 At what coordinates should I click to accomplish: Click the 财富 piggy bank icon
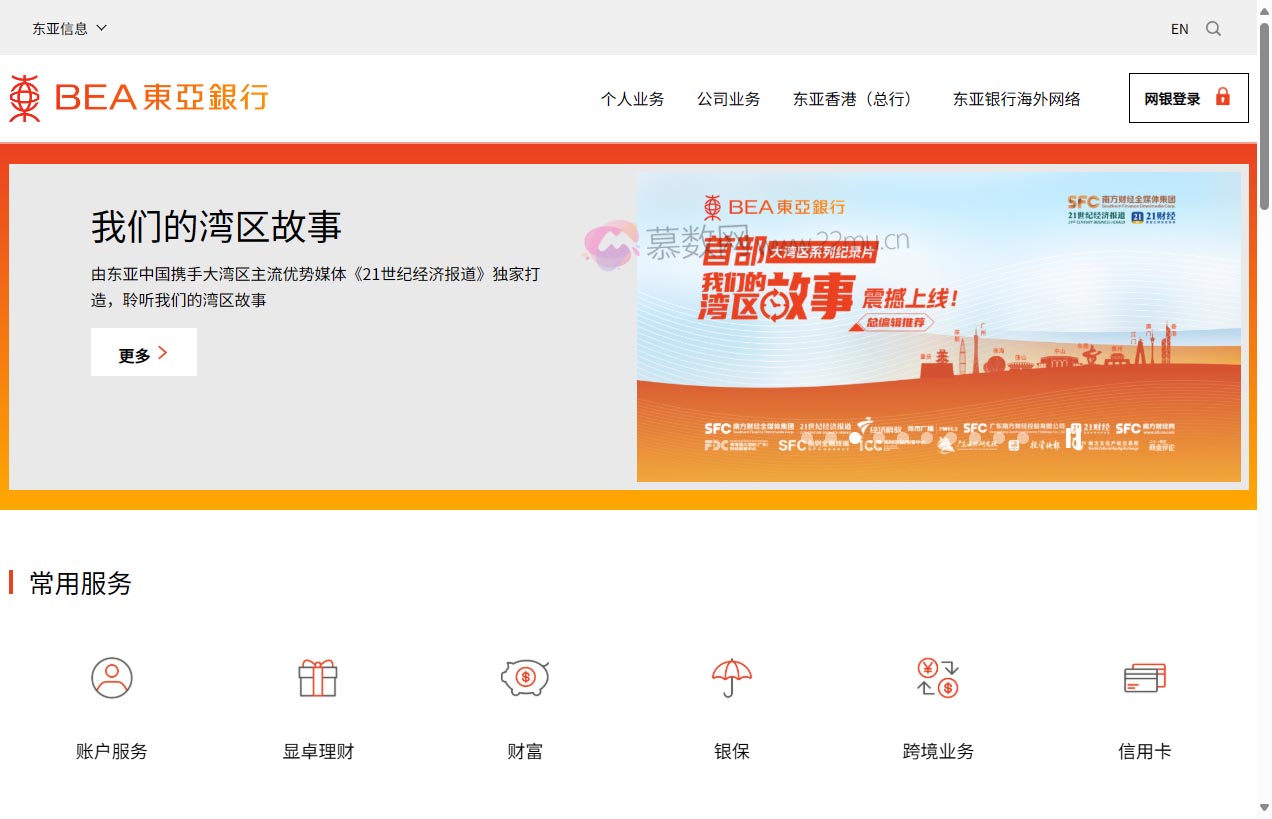pos(524,677)
